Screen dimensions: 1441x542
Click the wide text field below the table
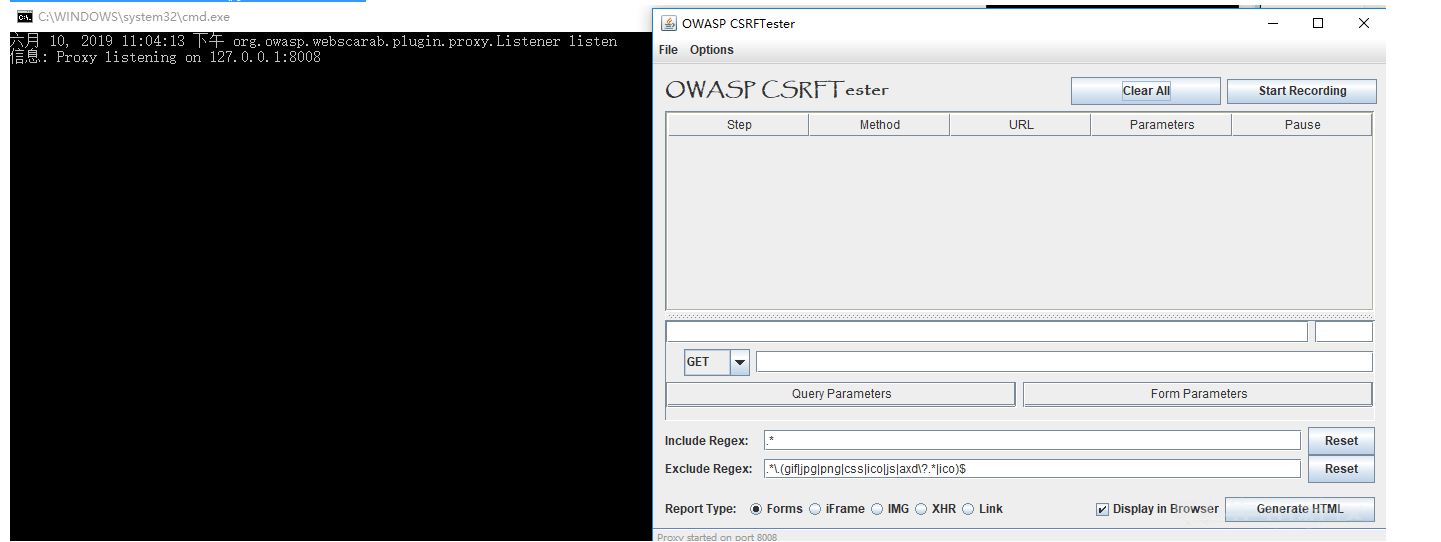coord(986,332)
